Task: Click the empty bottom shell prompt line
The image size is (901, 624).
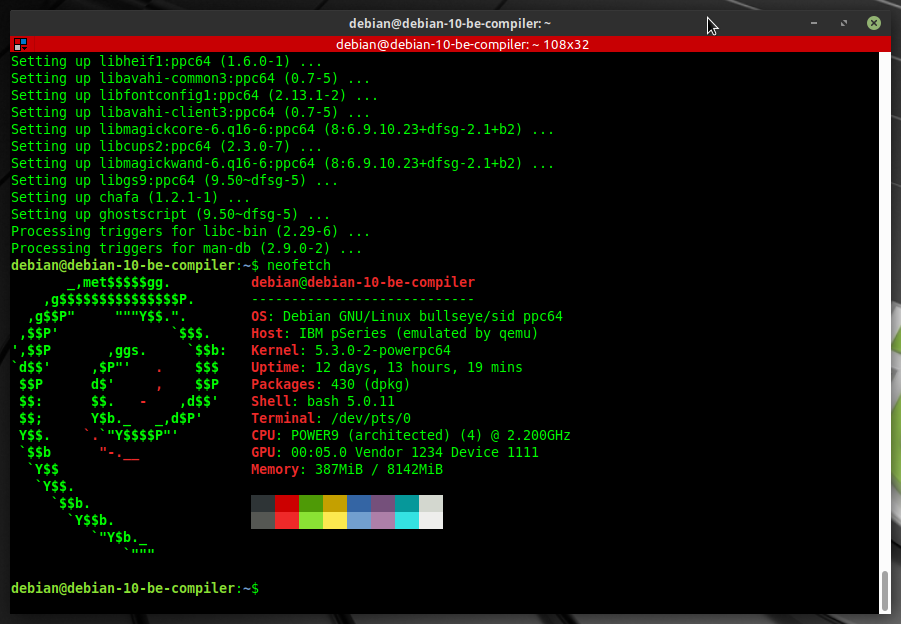Action: [135, 588]
